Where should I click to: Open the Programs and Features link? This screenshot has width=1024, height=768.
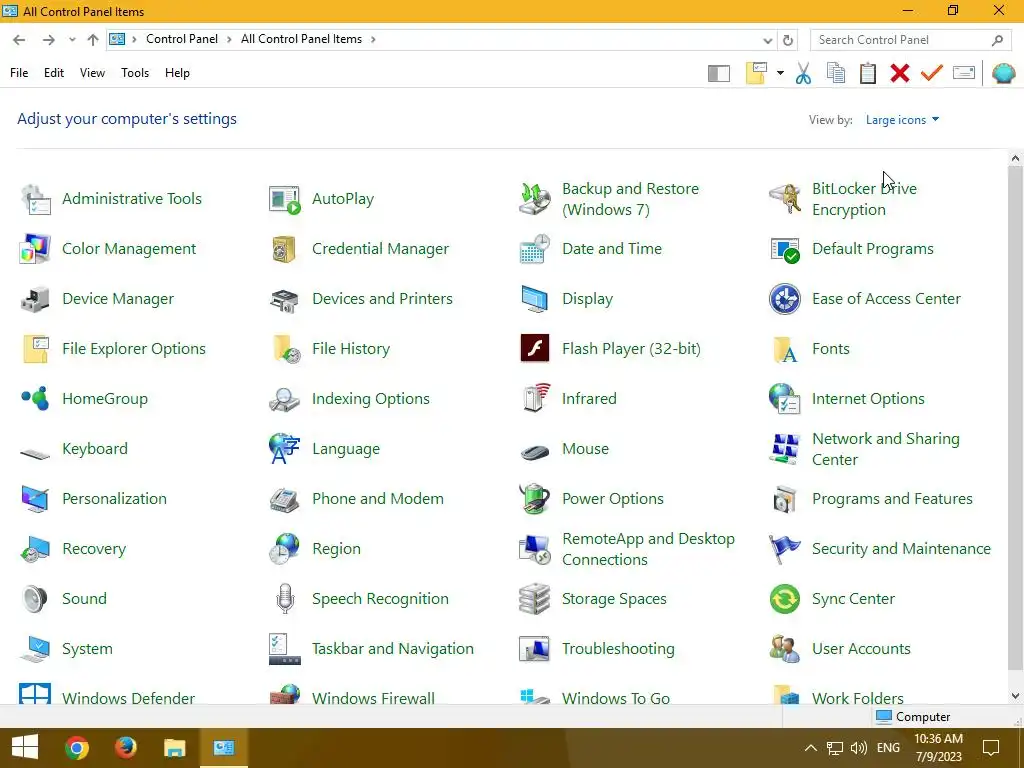click(x=892, y=499)
